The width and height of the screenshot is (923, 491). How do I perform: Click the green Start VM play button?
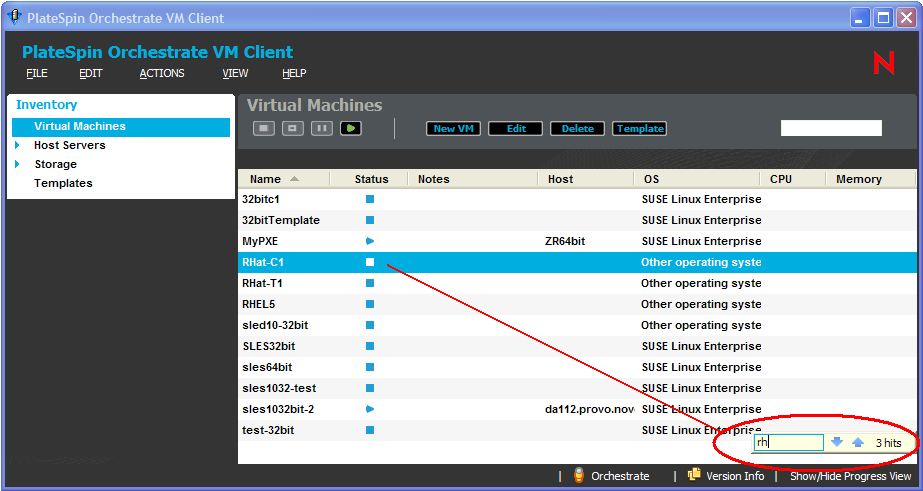point(351,128)
